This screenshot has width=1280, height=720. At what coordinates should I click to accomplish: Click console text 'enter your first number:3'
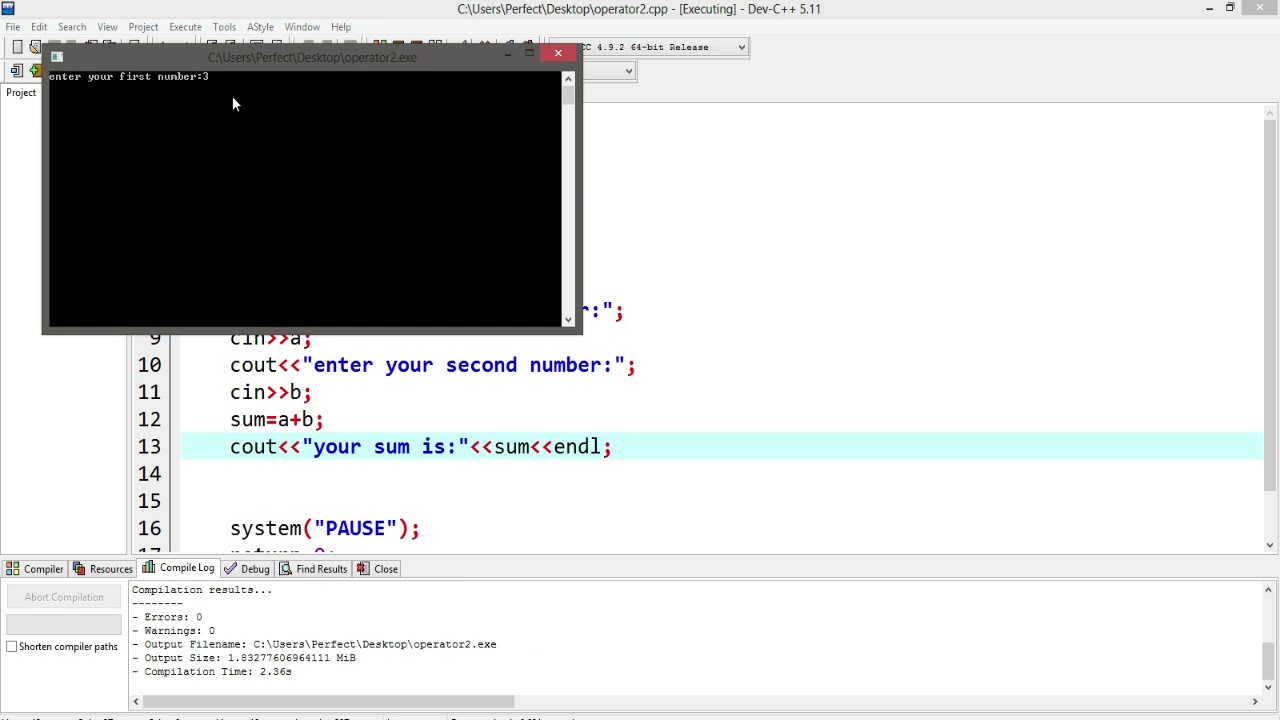point(129,77)
